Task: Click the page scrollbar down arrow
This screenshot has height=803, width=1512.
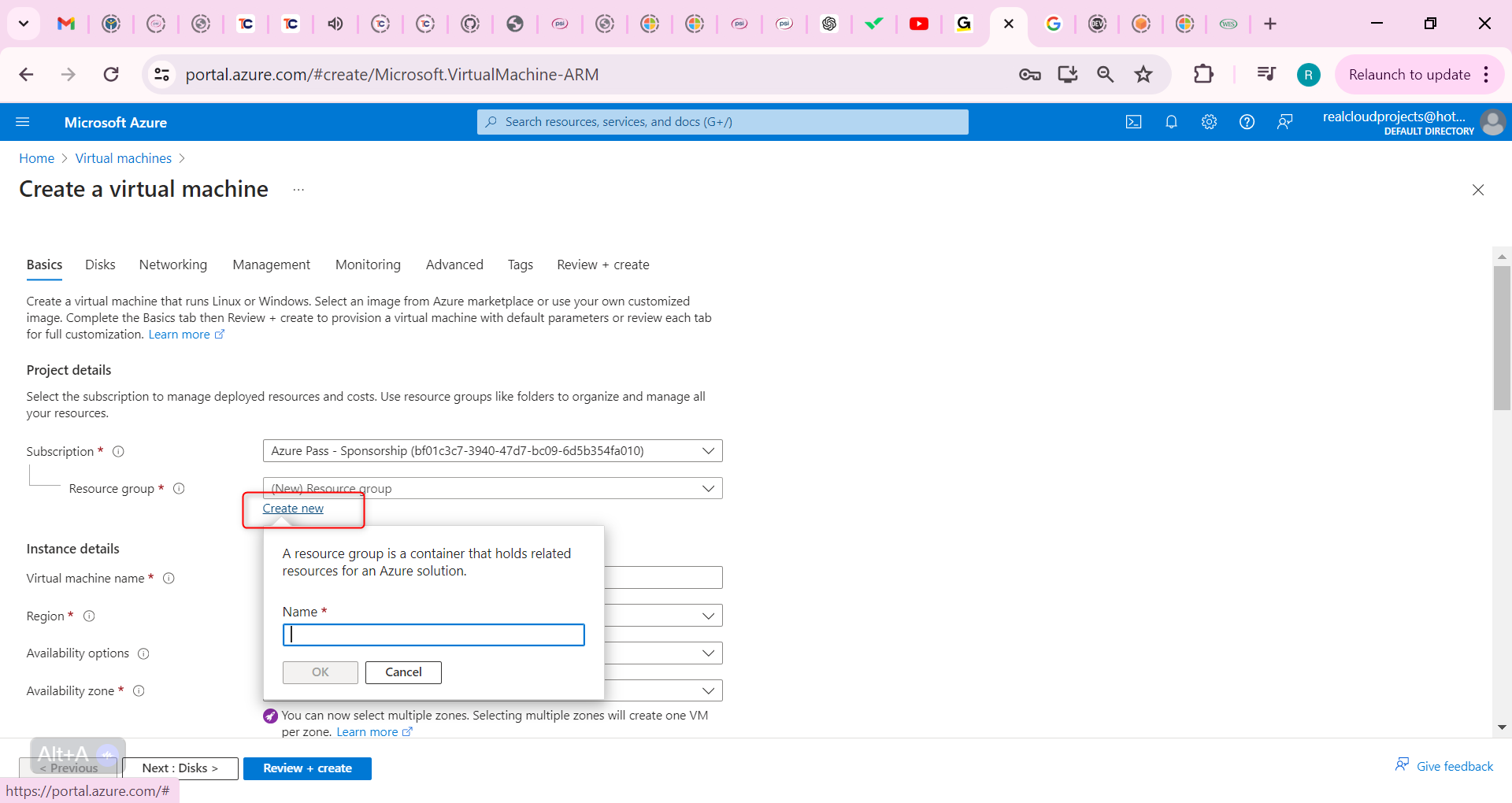Action: click(1502, 727)
